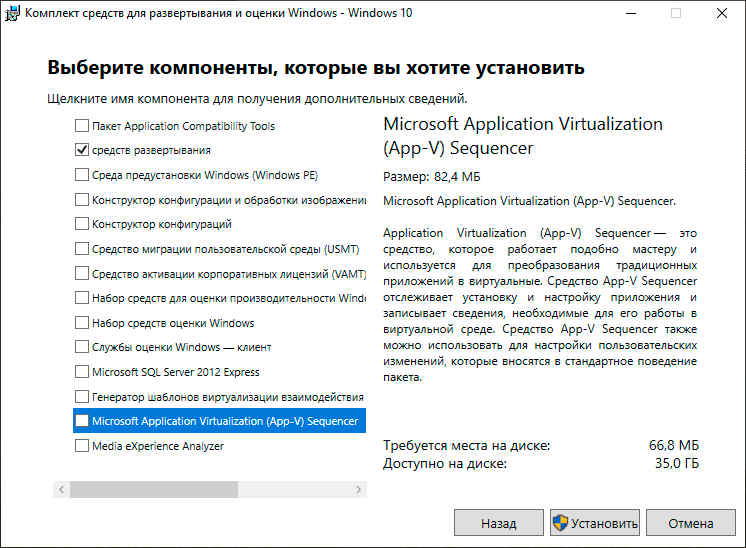Tick the Media eXperience Analyzer checkbox

(81, 446)
